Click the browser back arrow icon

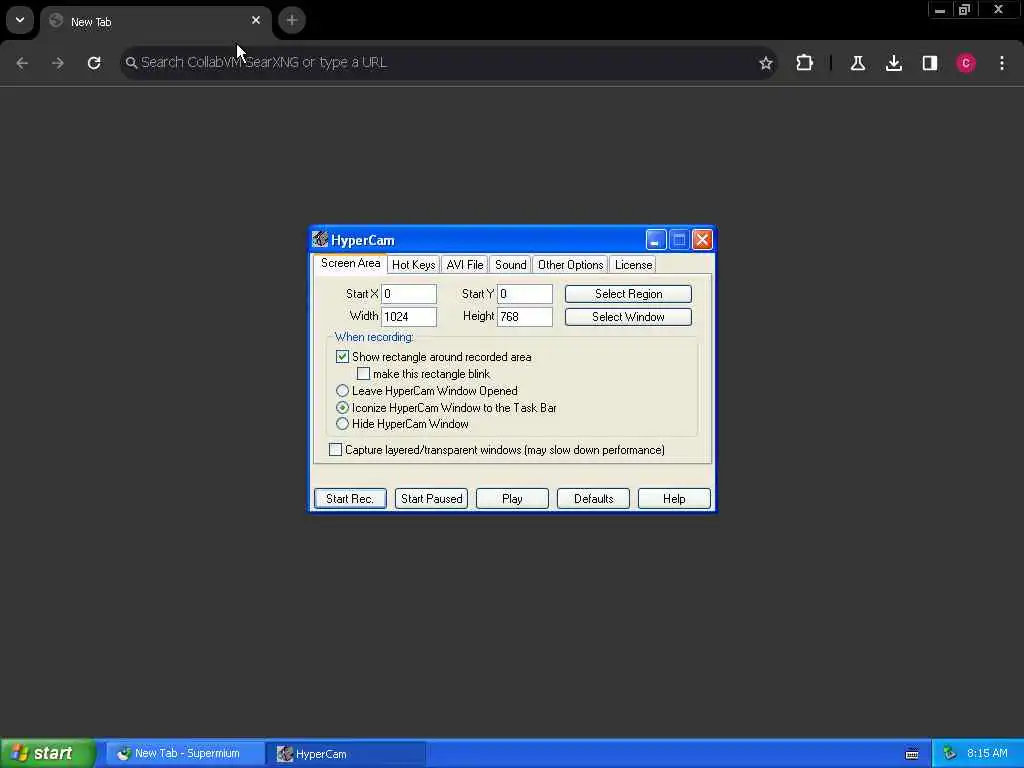pos(22,63)
